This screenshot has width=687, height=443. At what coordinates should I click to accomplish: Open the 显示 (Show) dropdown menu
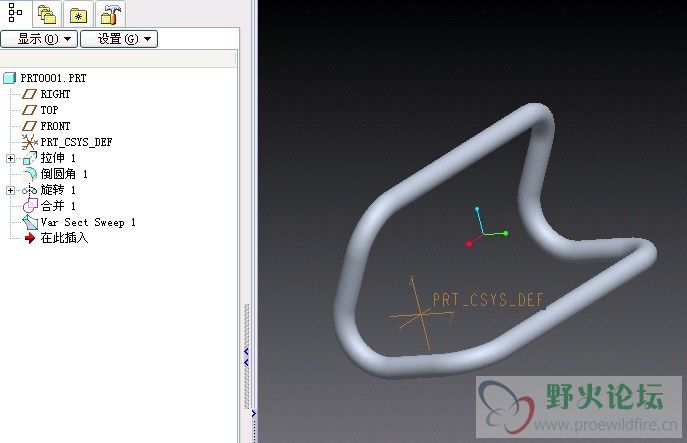point(39,39)
